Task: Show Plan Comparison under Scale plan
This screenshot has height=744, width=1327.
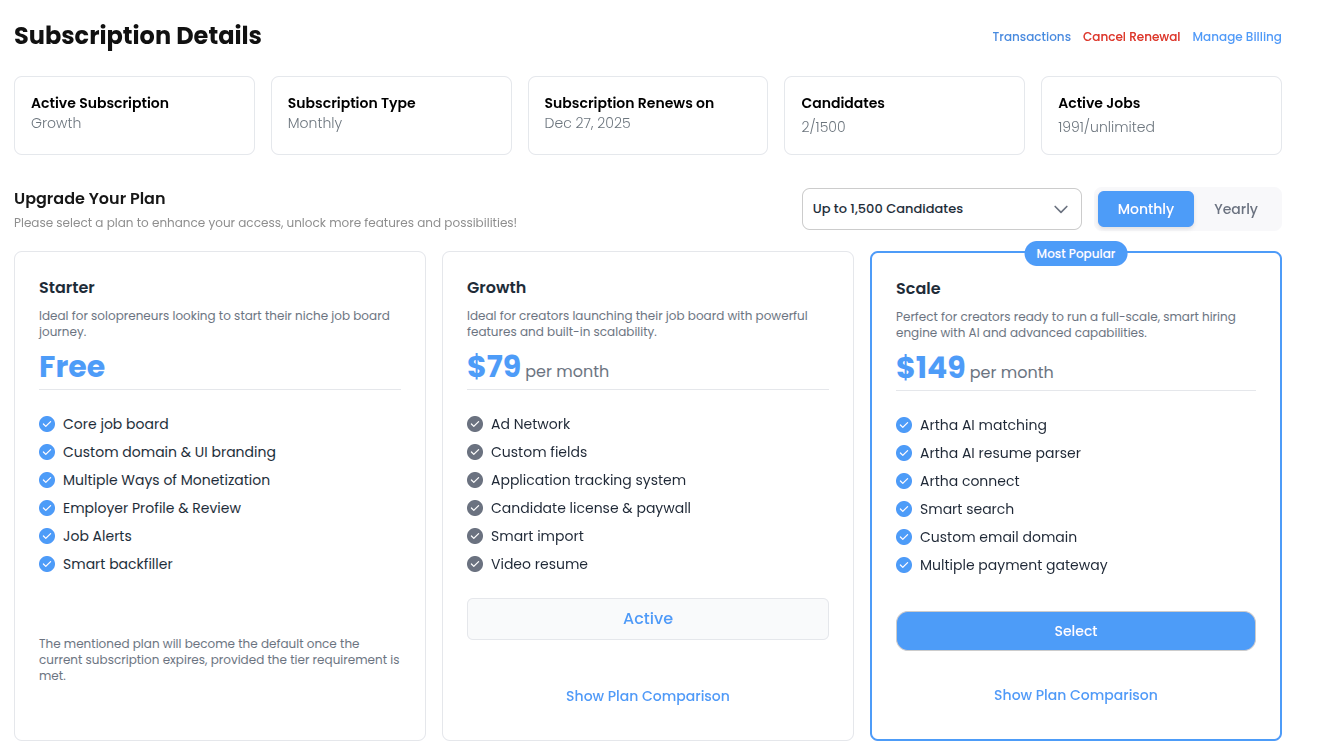Action: [x=1075, y=695]
